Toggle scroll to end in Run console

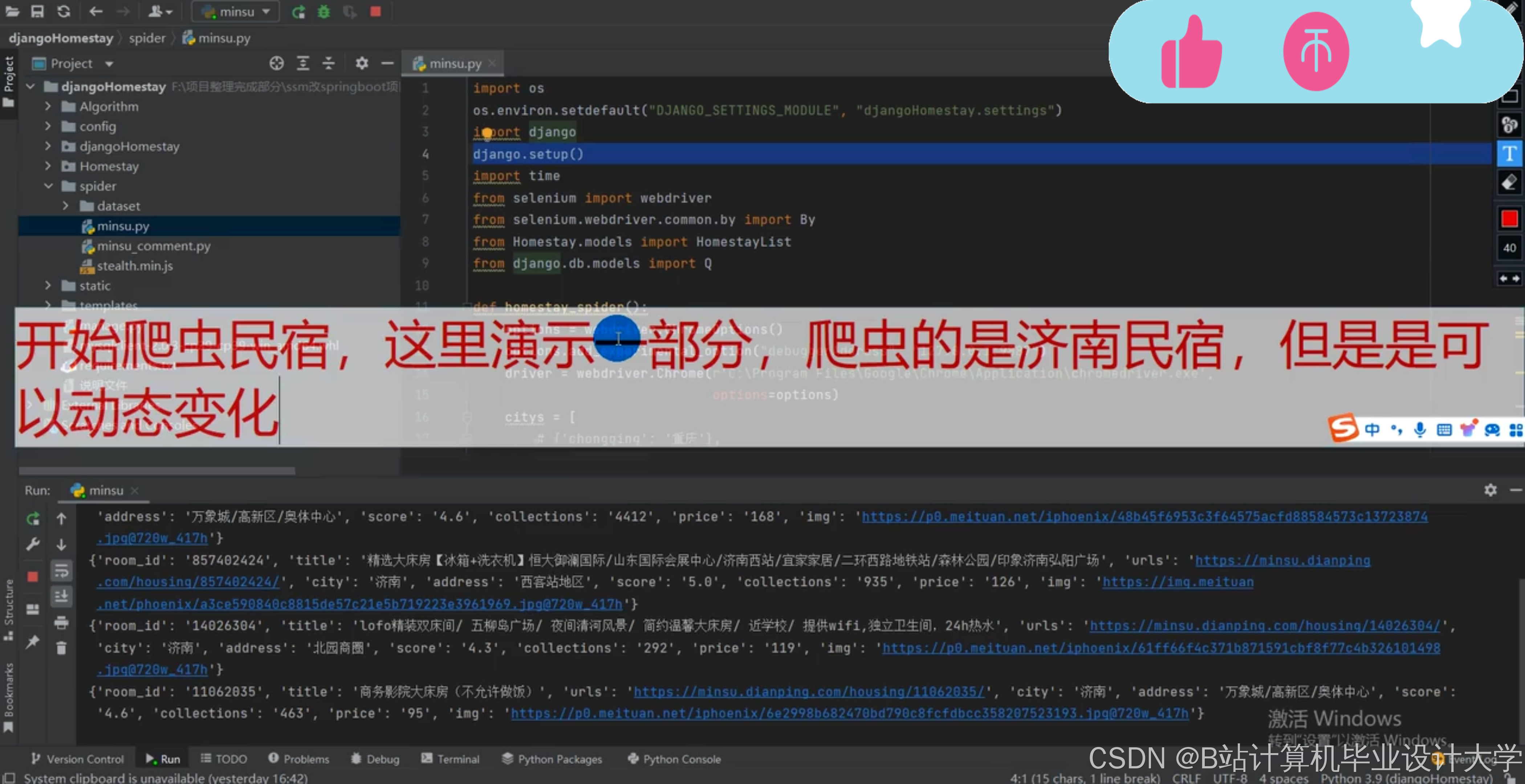coord(61,596)
